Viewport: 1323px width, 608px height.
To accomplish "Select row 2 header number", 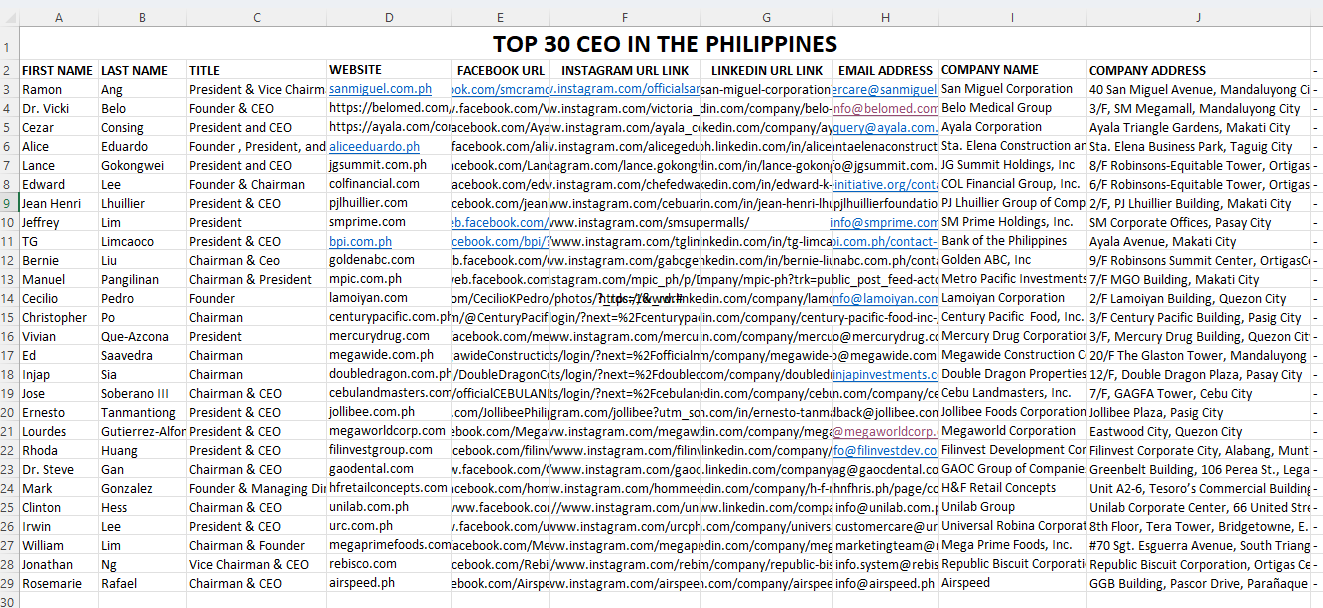I will 9,70.
